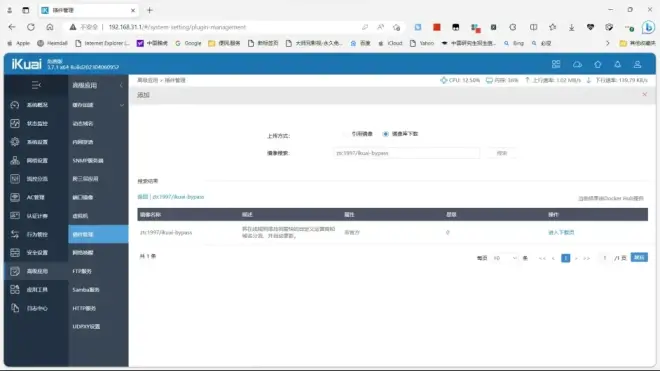The width and height of the screenshot is (660, 371).
Task: Open 行为管控 arrows icon in sidebar
Action: pyautogui.click(x=15, y=234)
